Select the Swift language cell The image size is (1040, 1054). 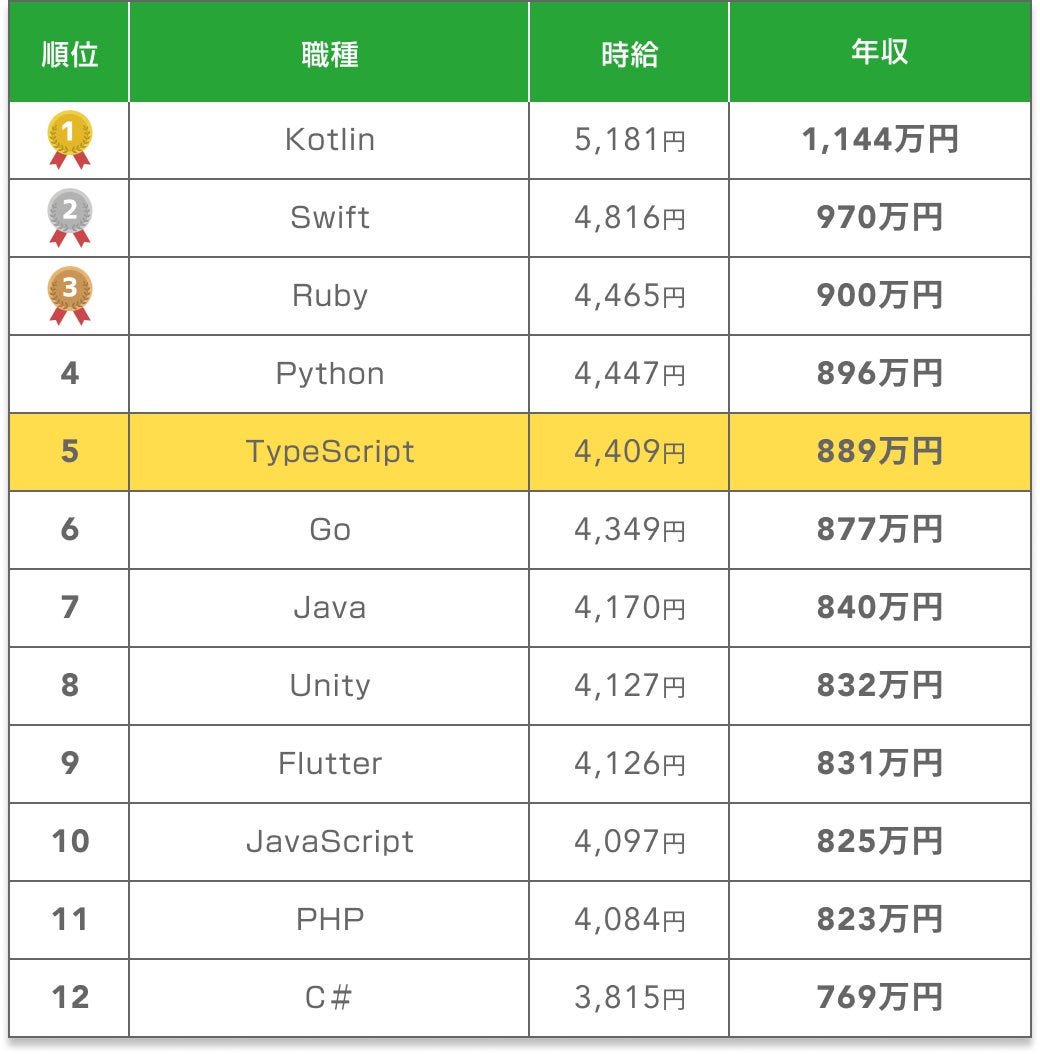(x=329, y=218)
